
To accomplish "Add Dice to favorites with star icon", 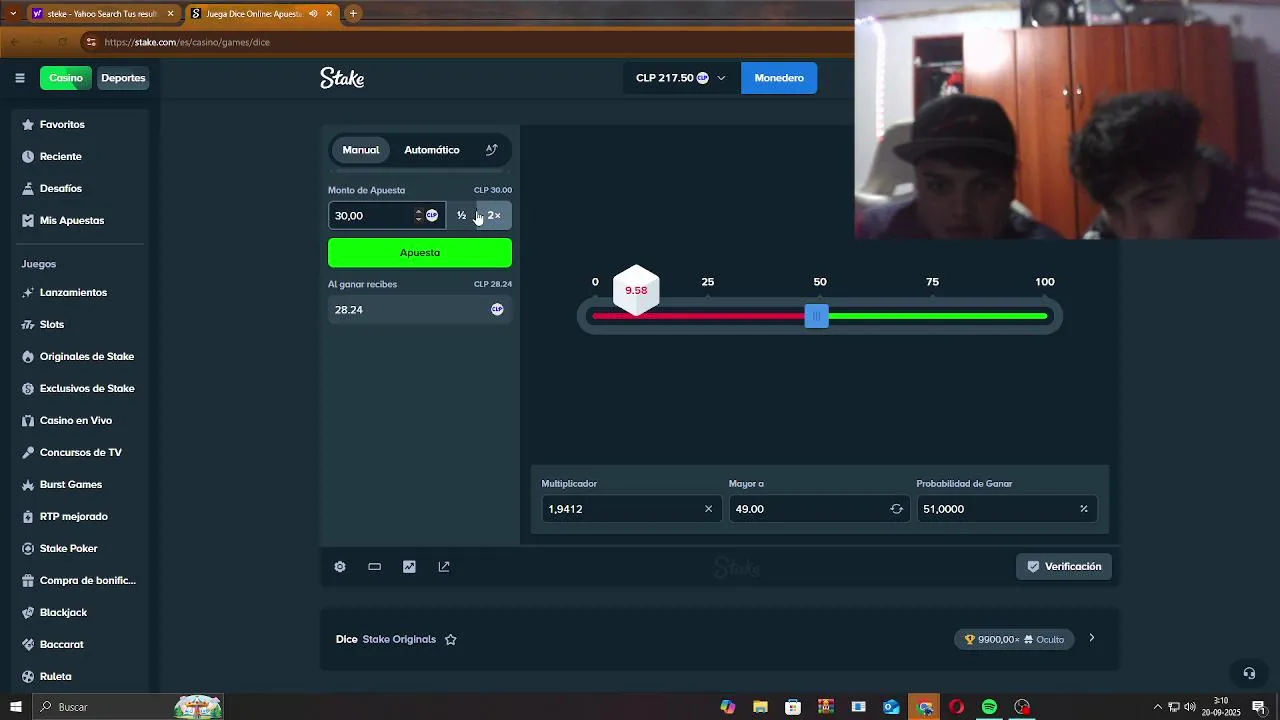I will click(450, 640).
